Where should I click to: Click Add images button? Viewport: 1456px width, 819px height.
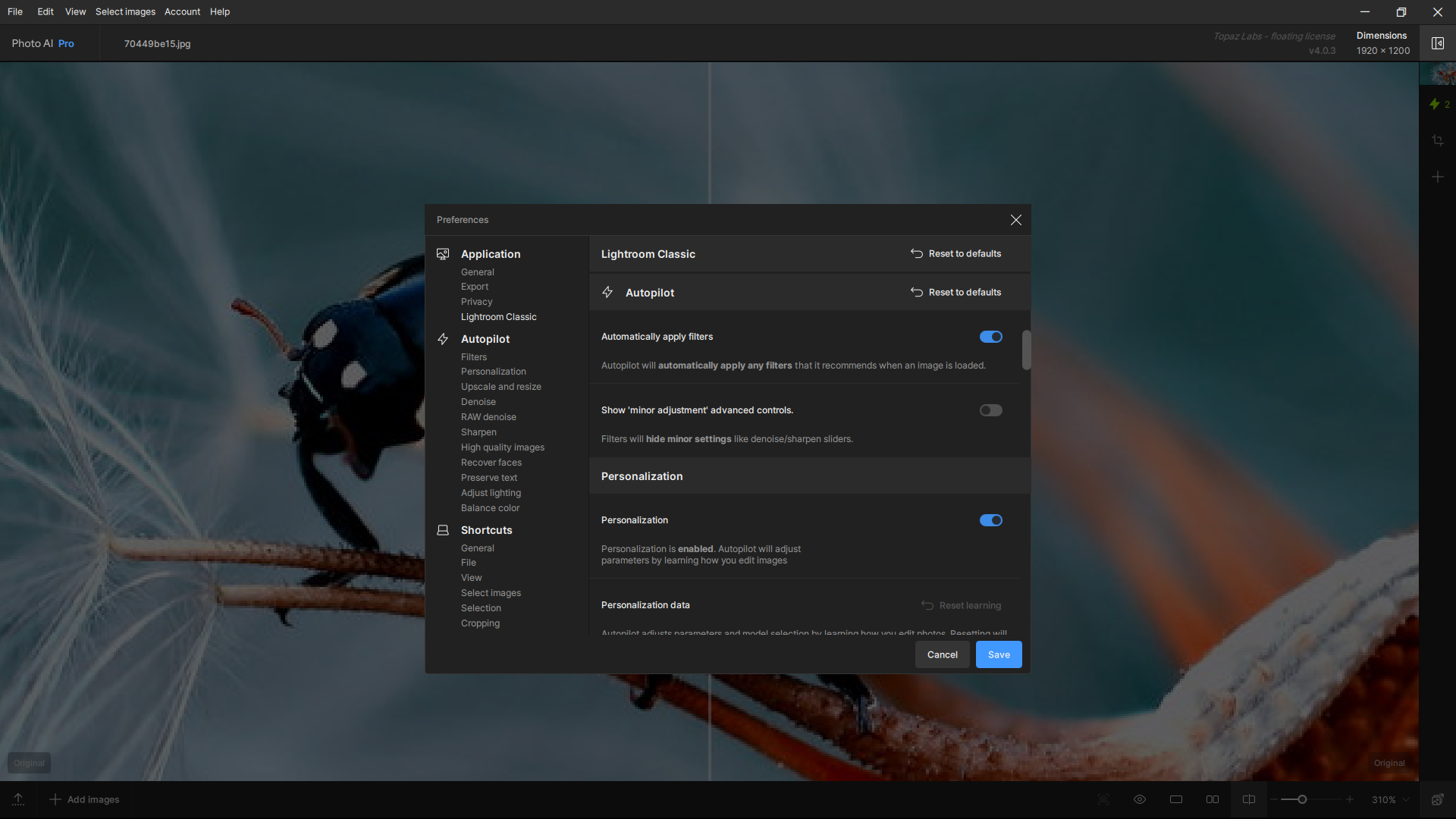[x=84, y=799]
